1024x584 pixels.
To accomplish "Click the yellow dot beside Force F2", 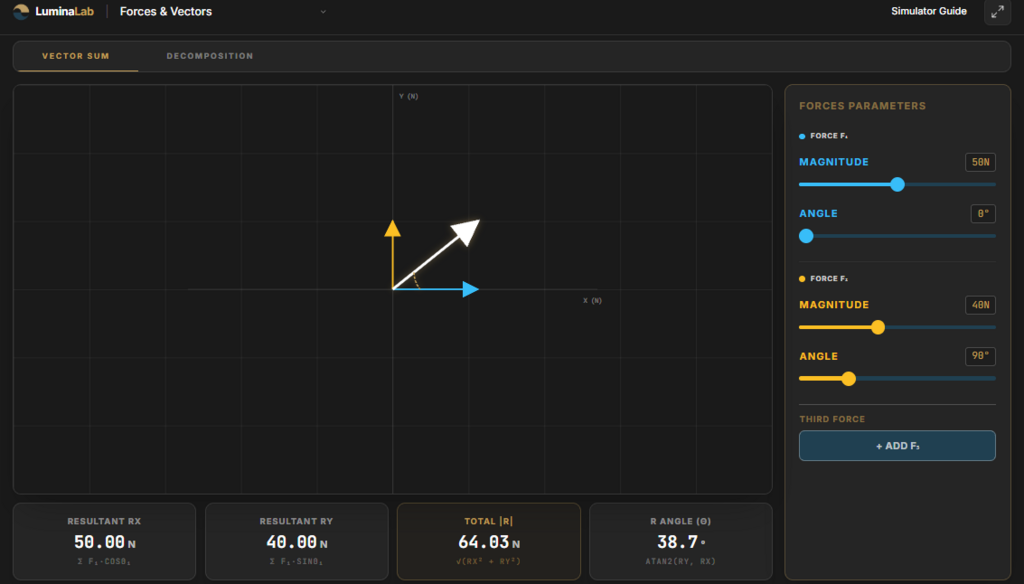I will pyautogui.click(x=802, y=279).
